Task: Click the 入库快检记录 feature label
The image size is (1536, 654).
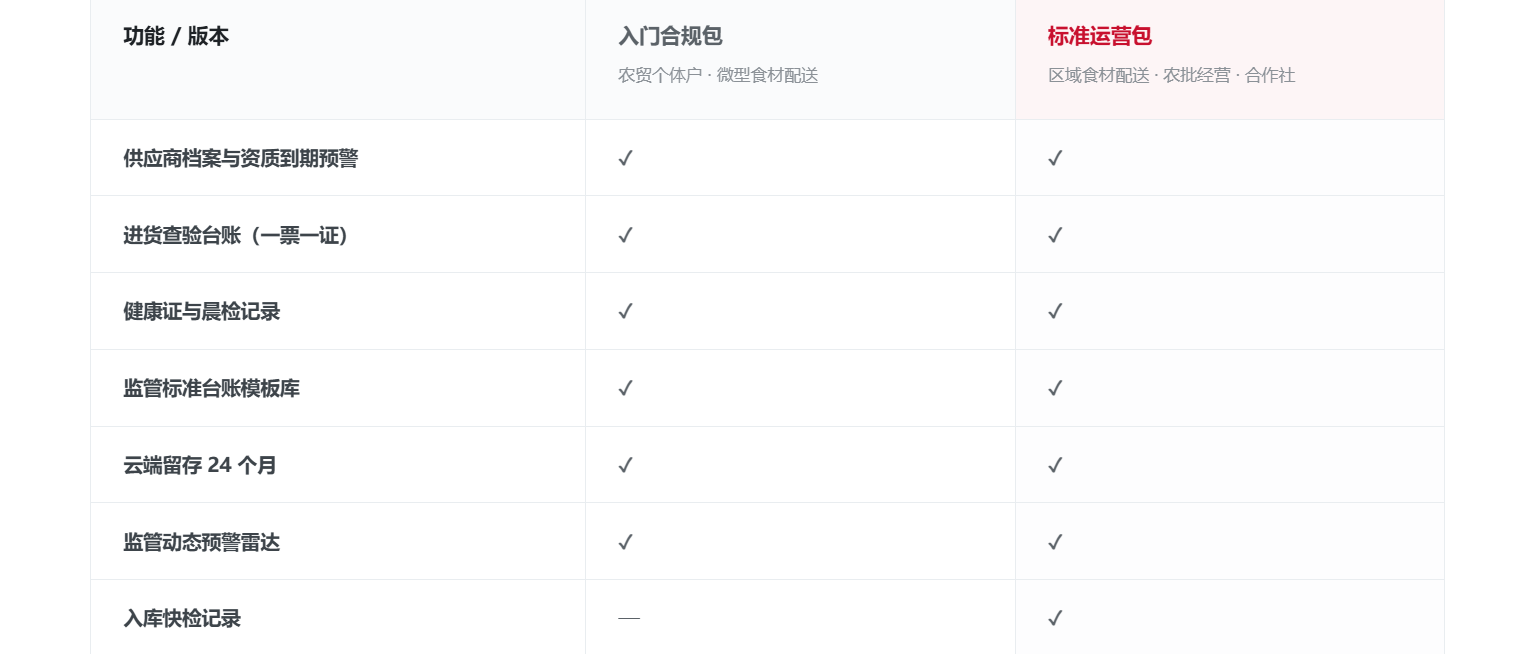Action: pyautogui.click(x=182, y=618)
